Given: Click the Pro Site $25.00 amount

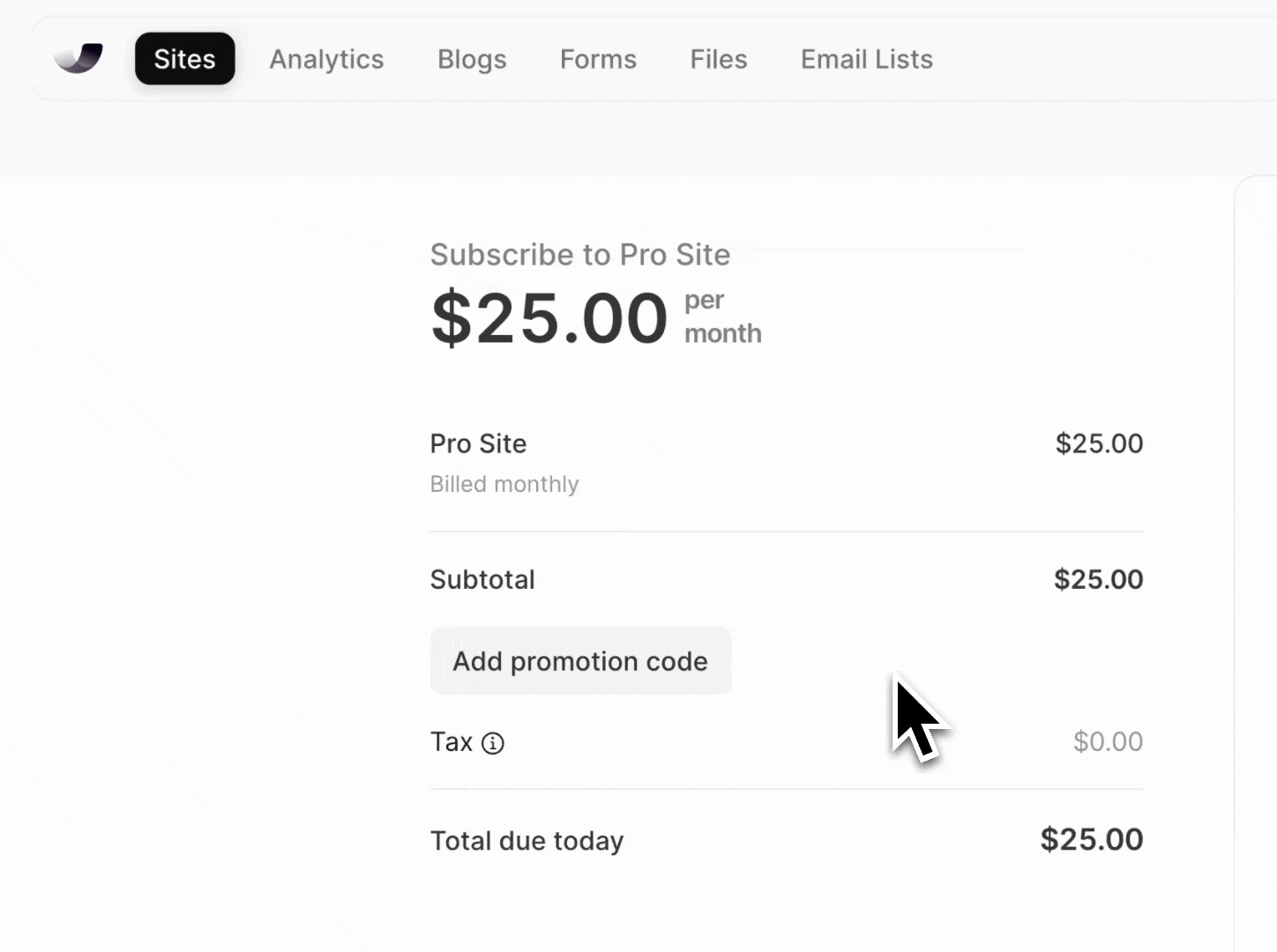Looking at the screenshot, I should tap(1098, 443).
